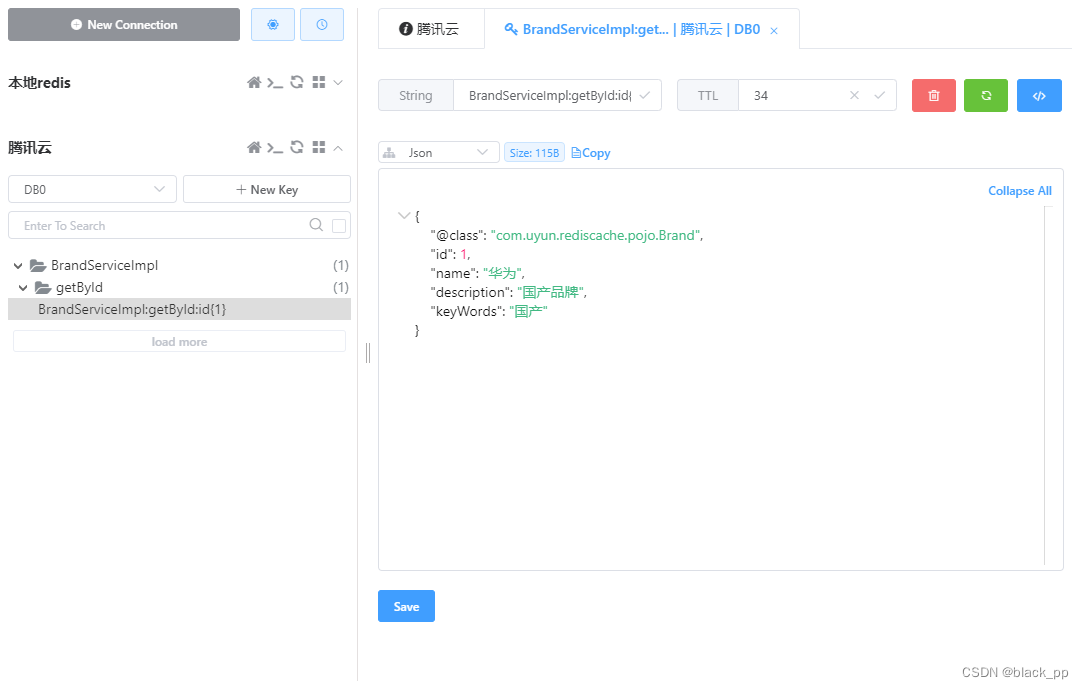
Task: Expand the 本地redis connection
Action: pos(338,82)
